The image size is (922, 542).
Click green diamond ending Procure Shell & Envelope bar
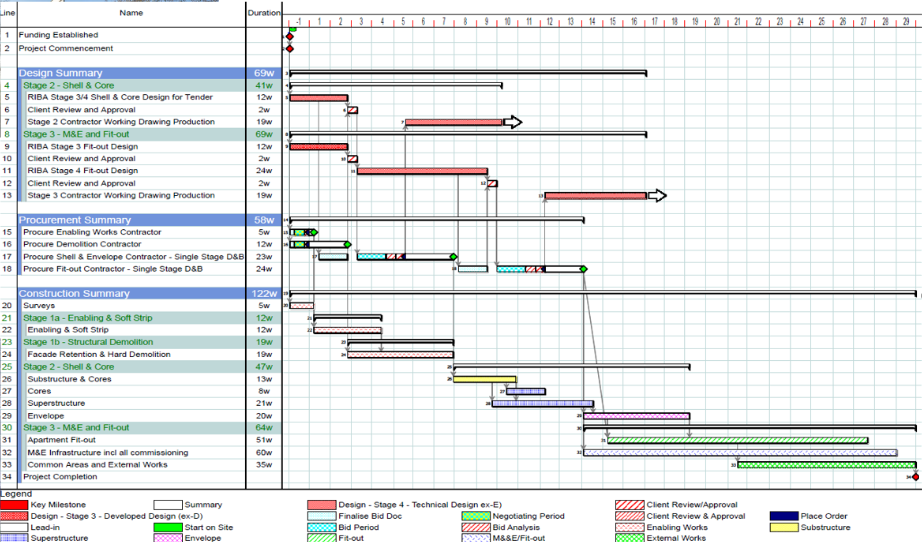(453, 257)
